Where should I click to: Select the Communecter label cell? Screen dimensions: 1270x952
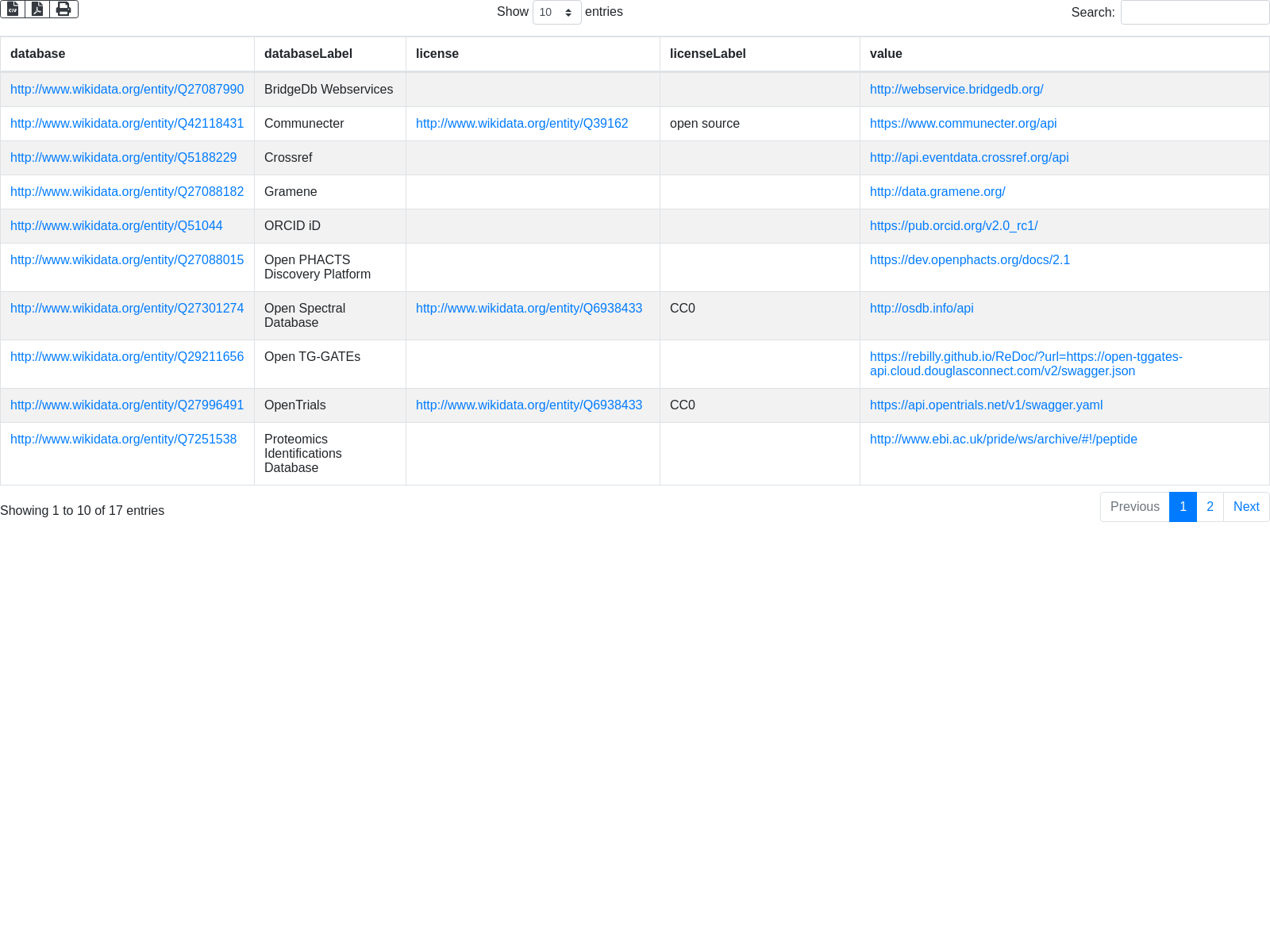pyautogui.click(x=330, y=124)
